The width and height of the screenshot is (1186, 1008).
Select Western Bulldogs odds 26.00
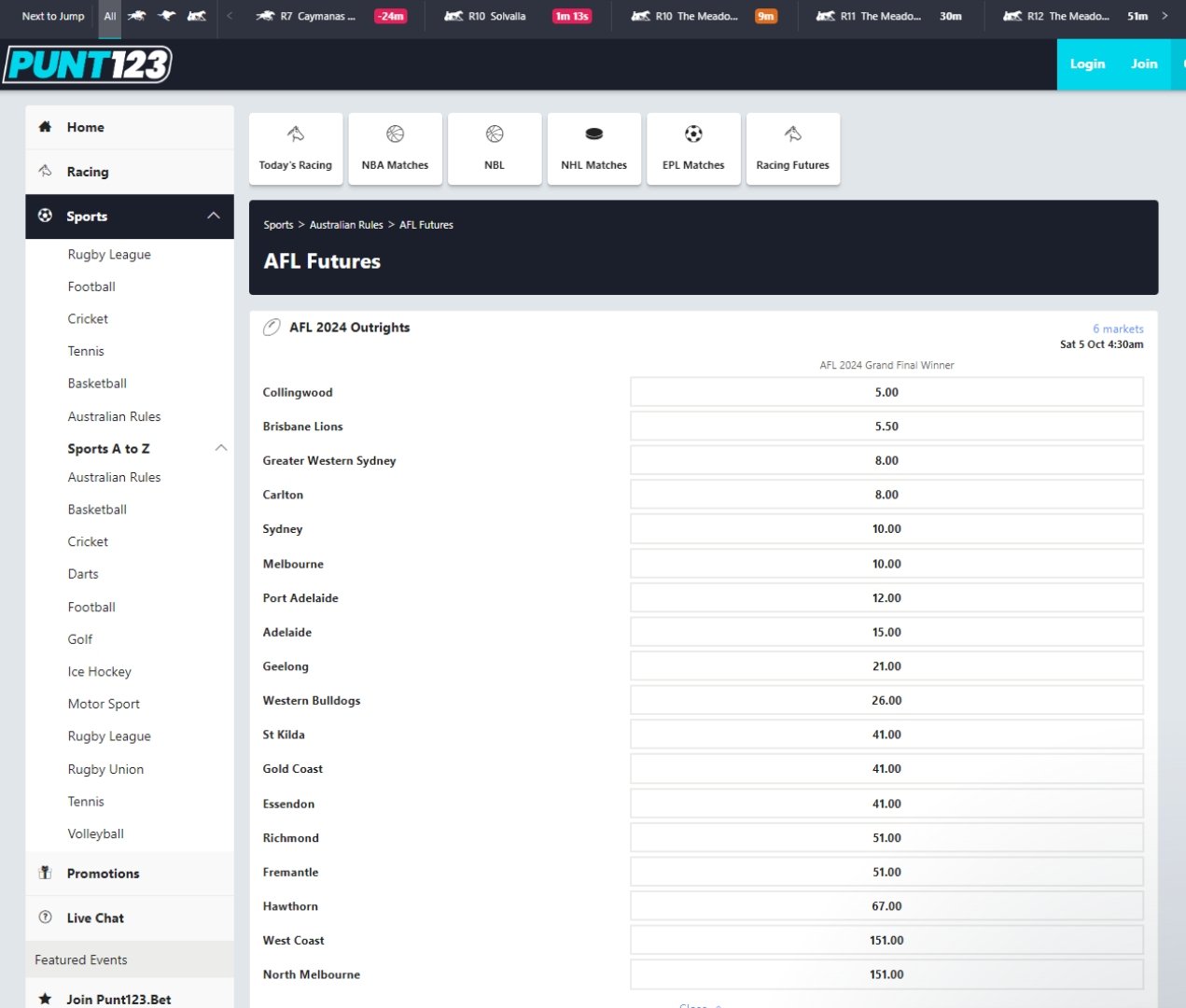pos(886,700)
